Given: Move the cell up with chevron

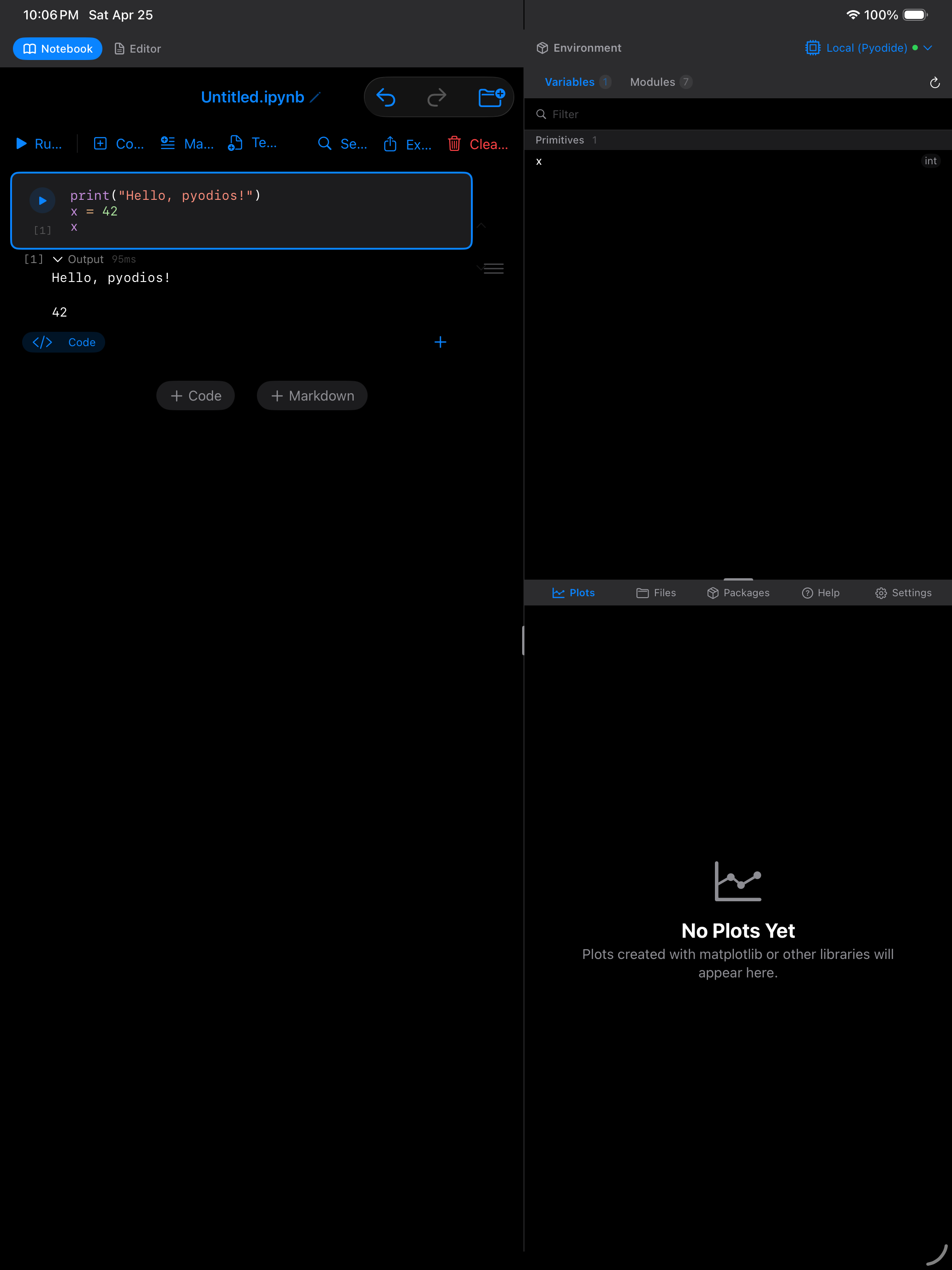Looking at the screenshot, I should [482, 226].
